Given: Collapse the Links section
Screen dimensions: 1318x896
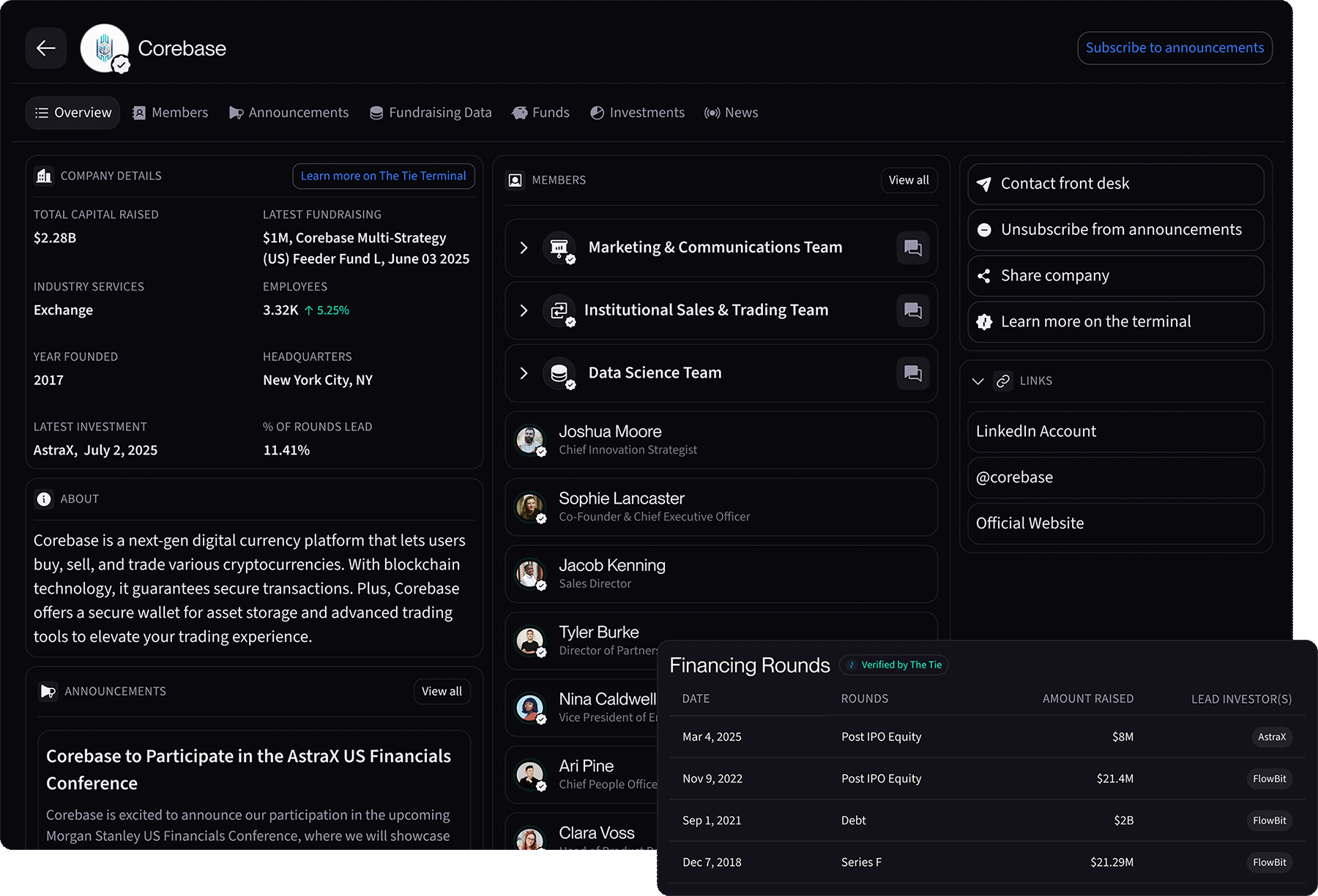Looking at the screenshot, I should point(978,381).
